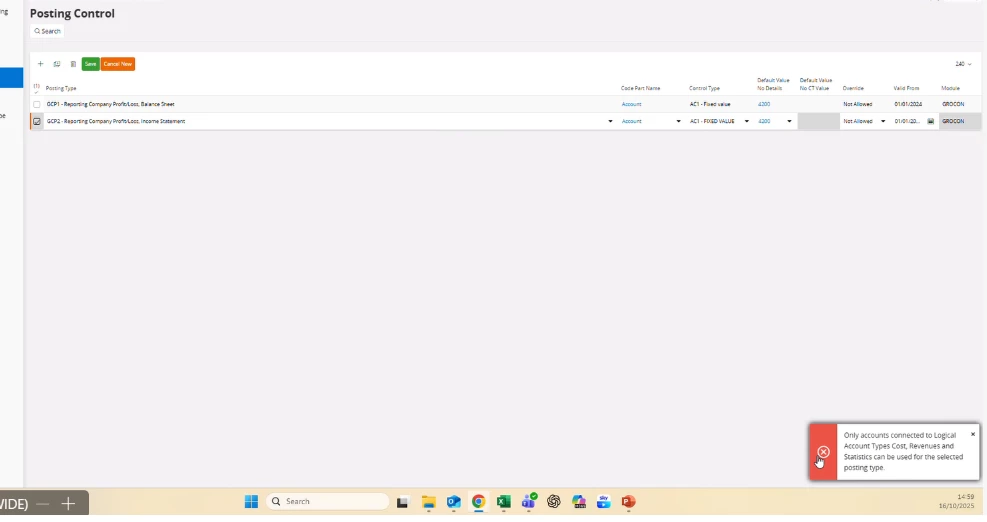Tick the checkbox for the GCP1 row

pos(37,105)
